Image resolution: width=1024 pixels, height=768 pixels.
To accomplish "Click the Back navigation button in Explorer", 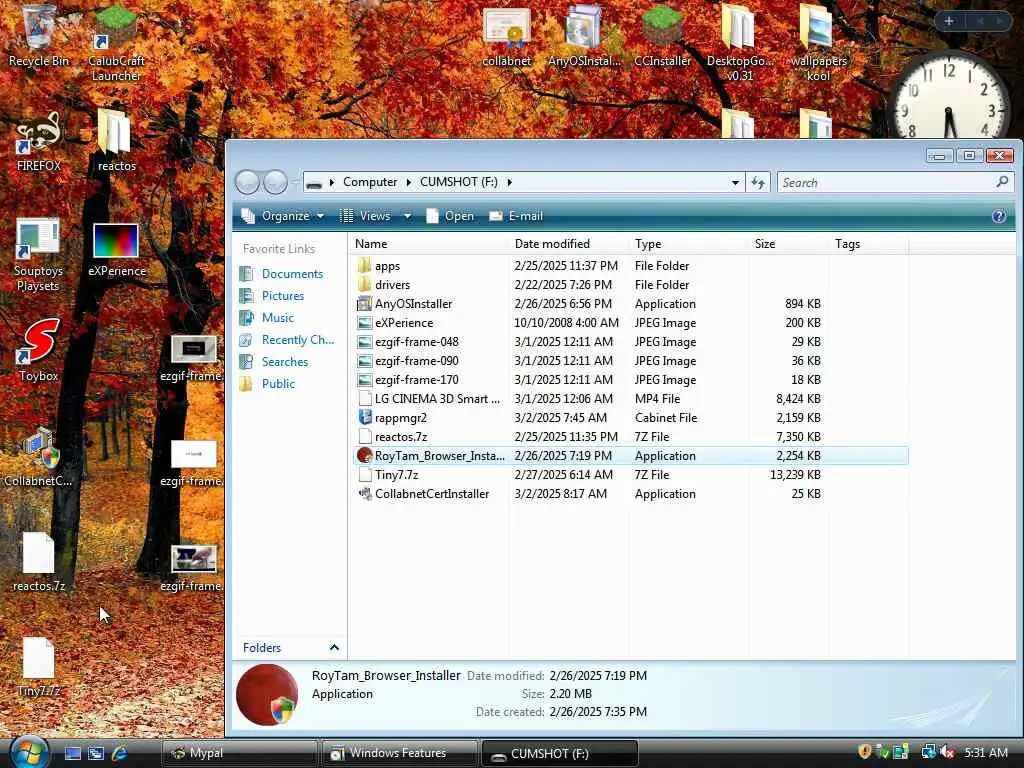I will tap(248, 182).
